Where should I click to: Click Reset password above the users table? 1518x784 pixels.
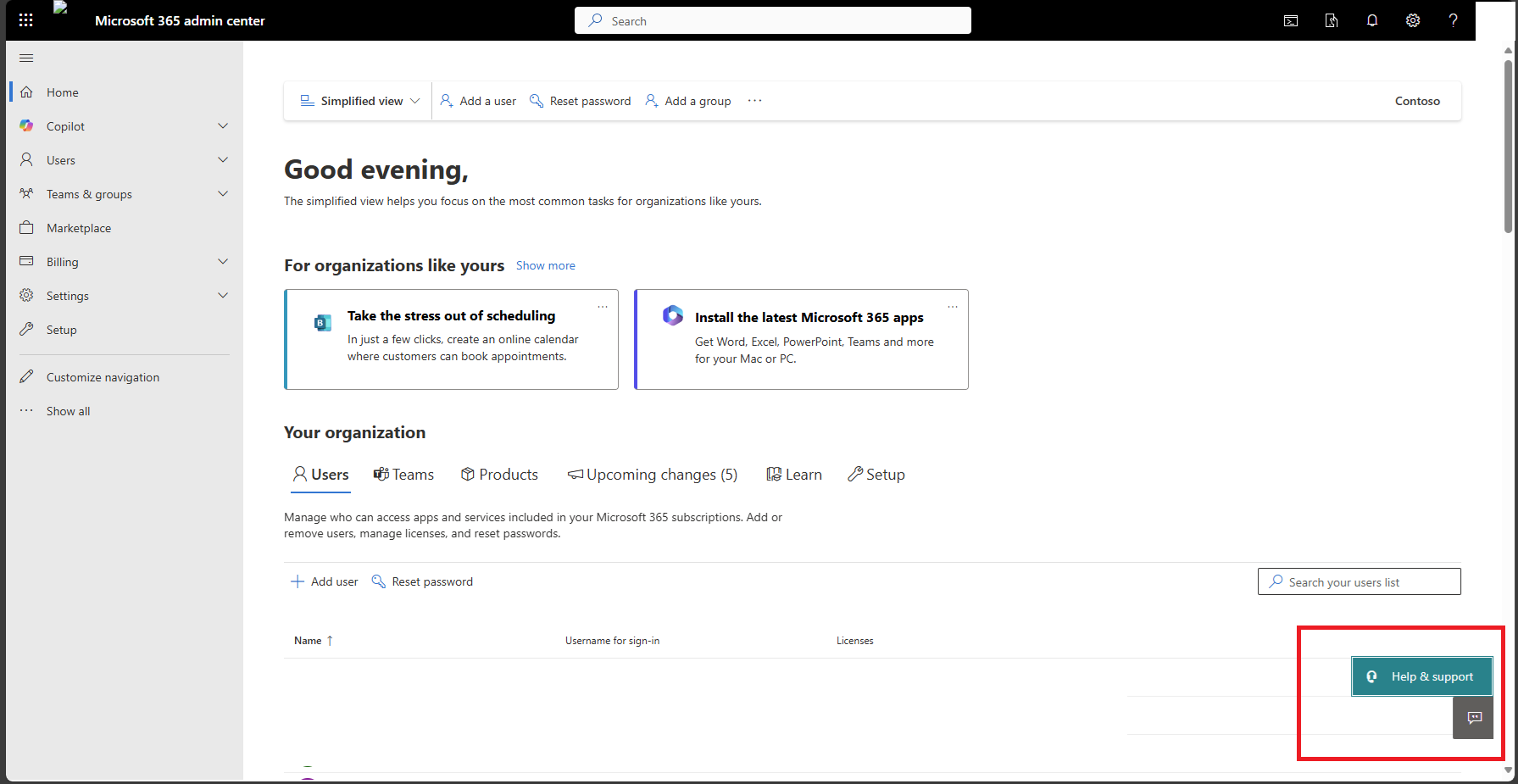422,581
